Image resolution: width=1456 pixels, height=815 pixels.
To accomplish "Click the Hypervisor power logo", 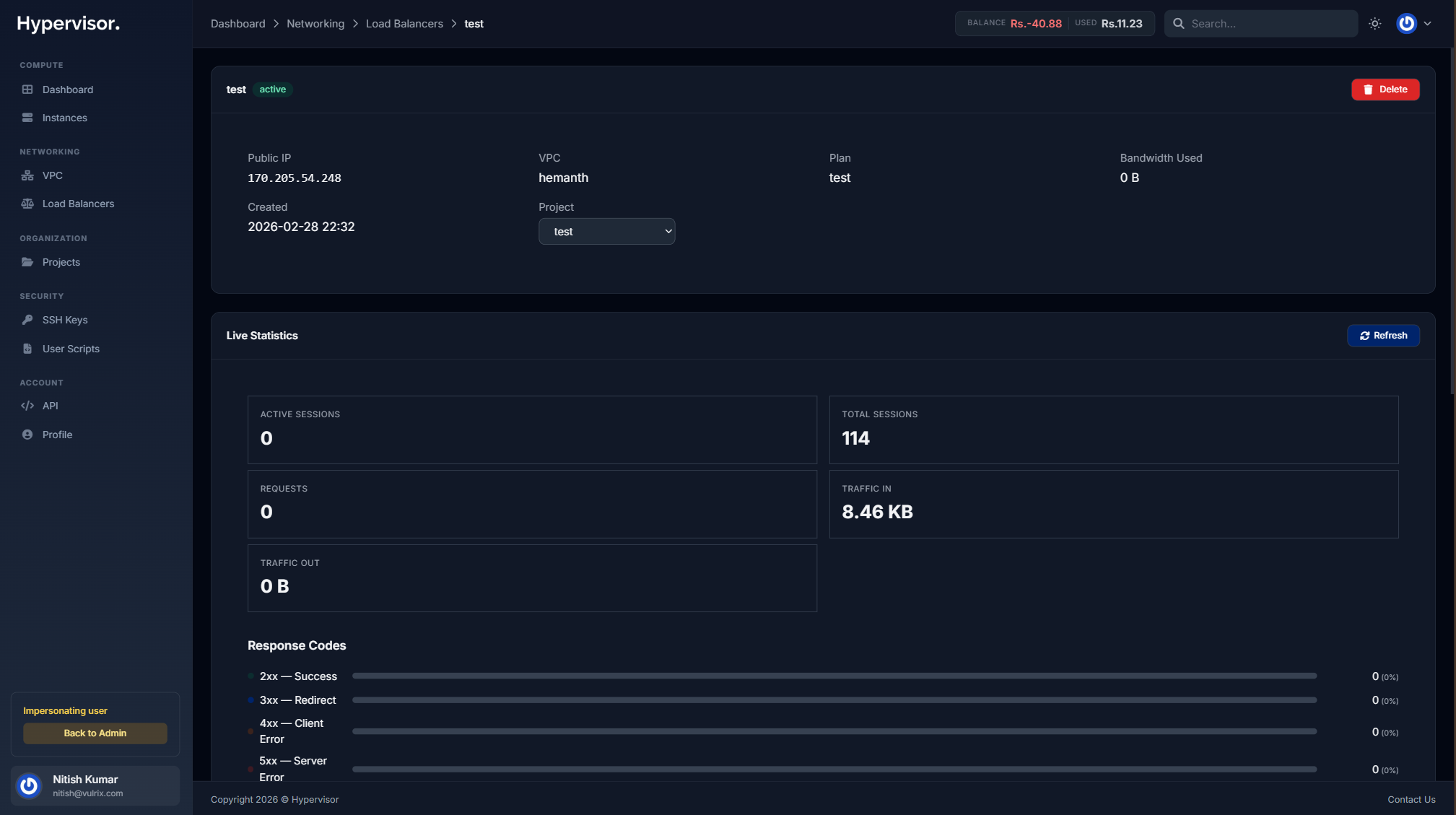I will [29, 785].
